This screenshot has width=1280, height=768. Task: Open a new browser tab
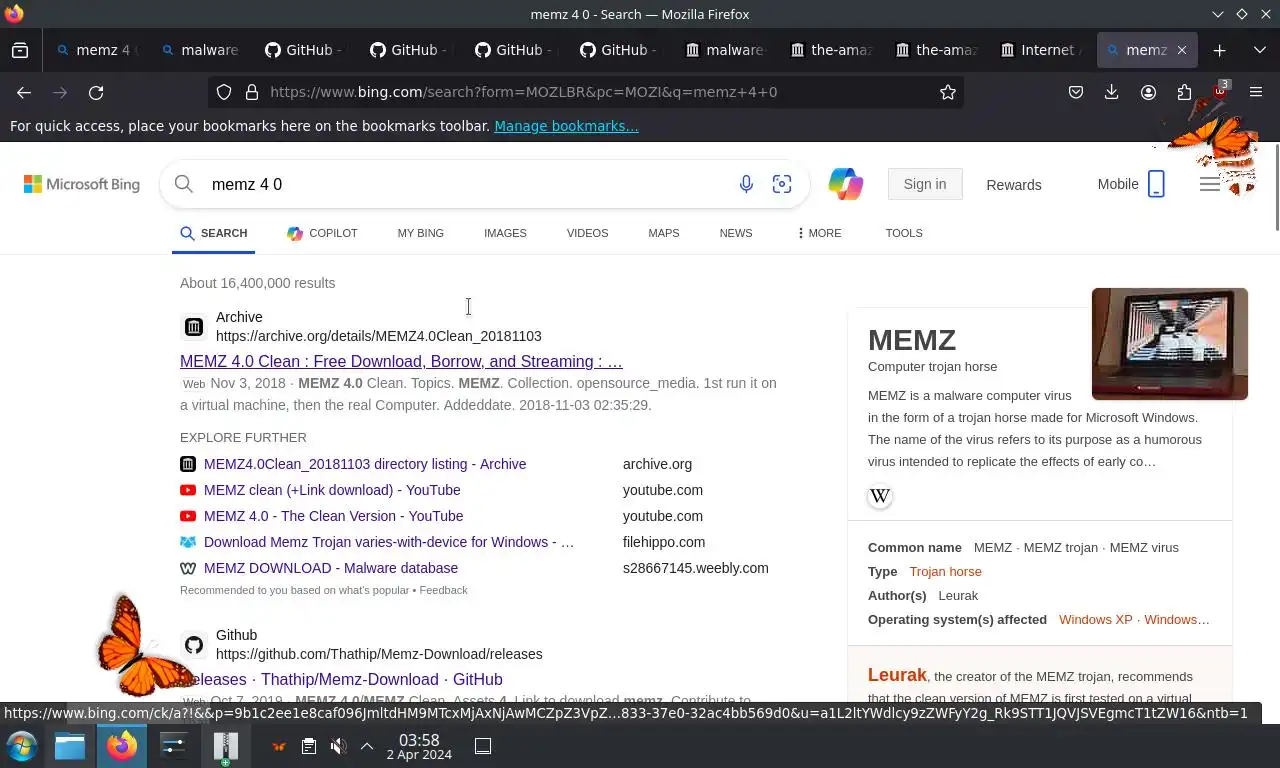click(1219, 50)
